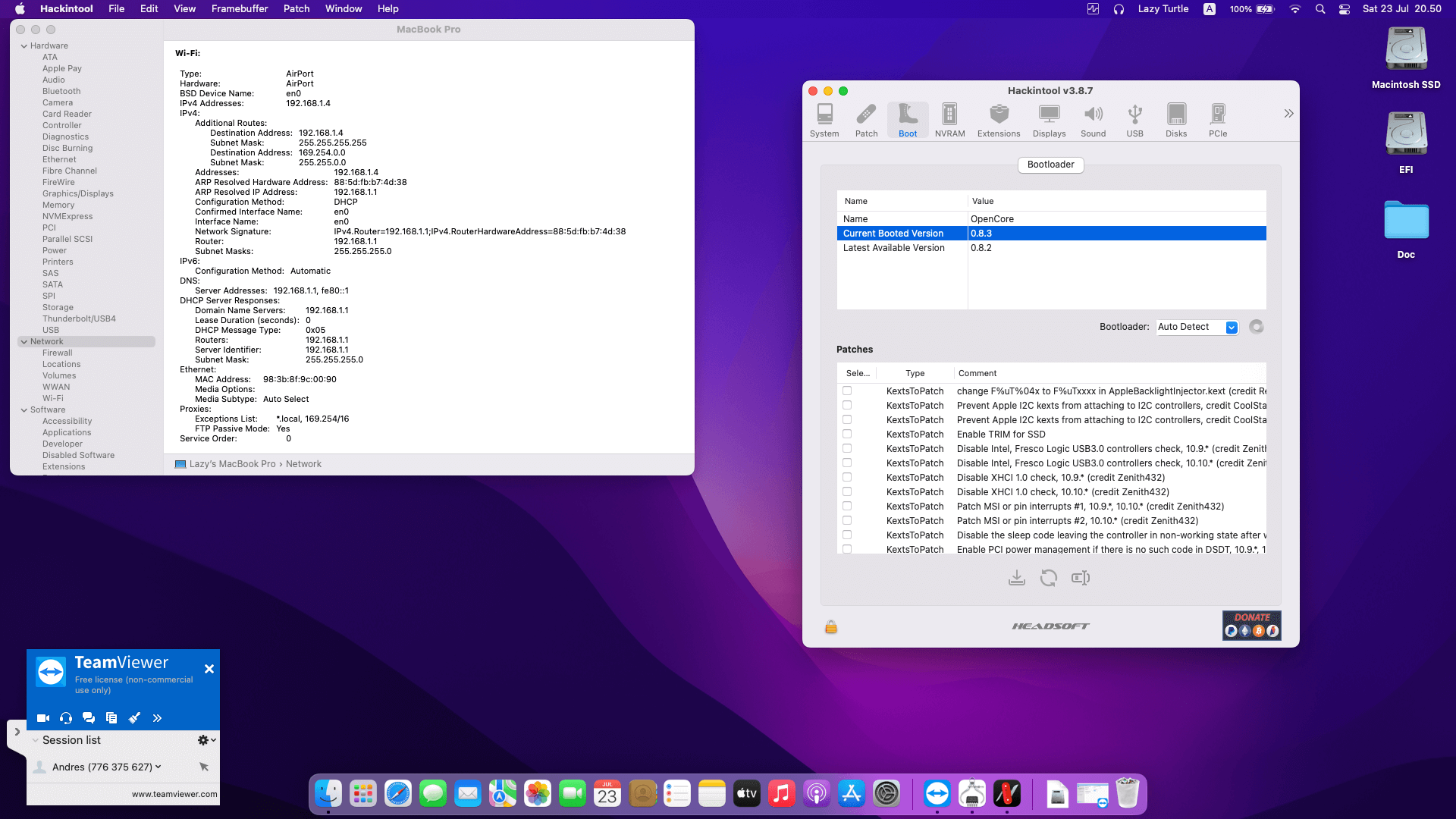Screen dimensions: 1456x819
Task: Click the download patches icon
Action: pos(1017,578)
